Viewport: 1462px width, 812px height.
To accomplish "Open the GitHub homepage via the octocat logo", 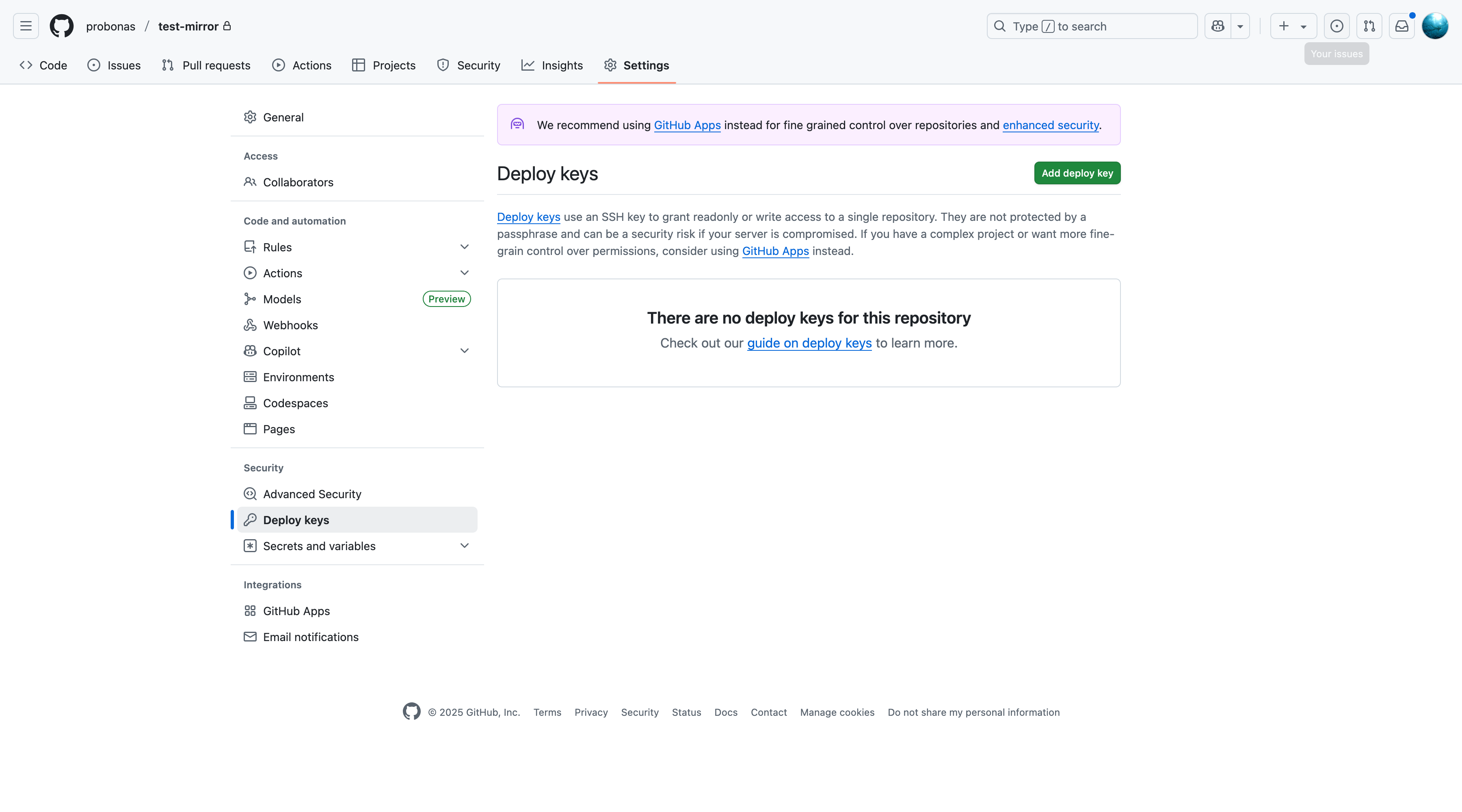I will [61, 26].
